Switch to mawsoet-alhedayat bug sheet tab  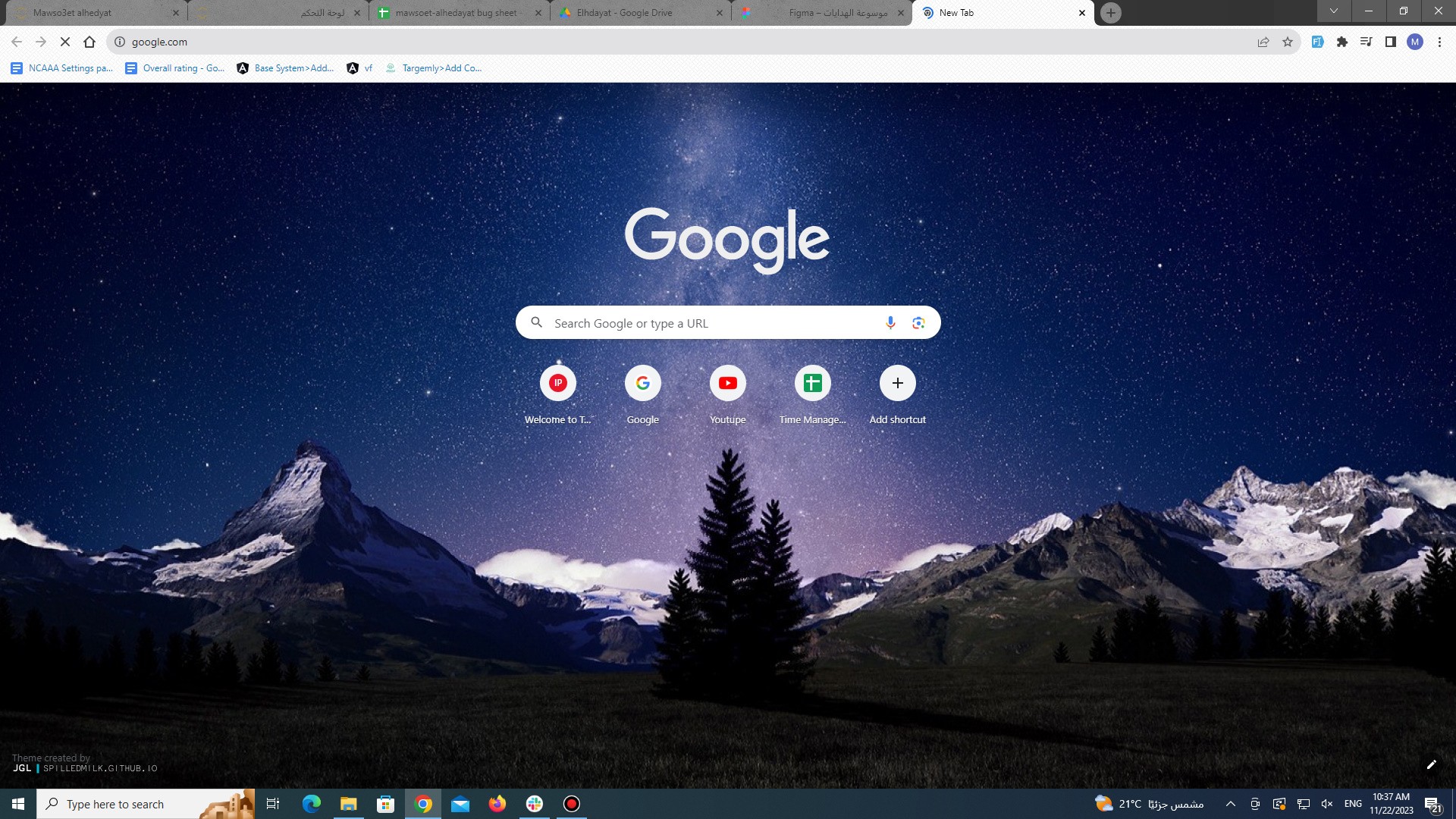pyautogui.click(x=455, y=13)
